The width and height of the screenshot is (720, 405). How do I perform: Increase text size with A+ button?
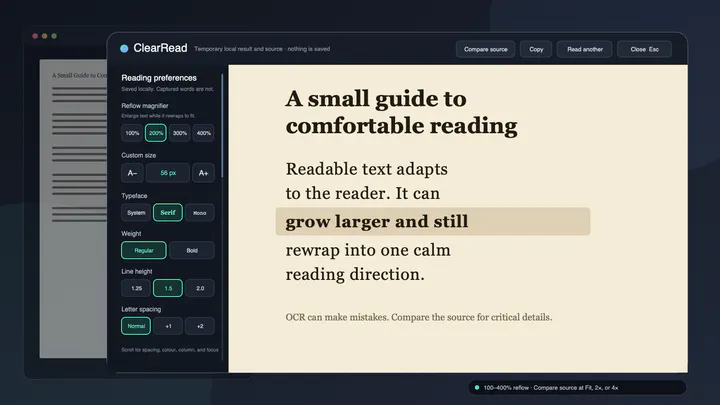click(x=203, y=173)
